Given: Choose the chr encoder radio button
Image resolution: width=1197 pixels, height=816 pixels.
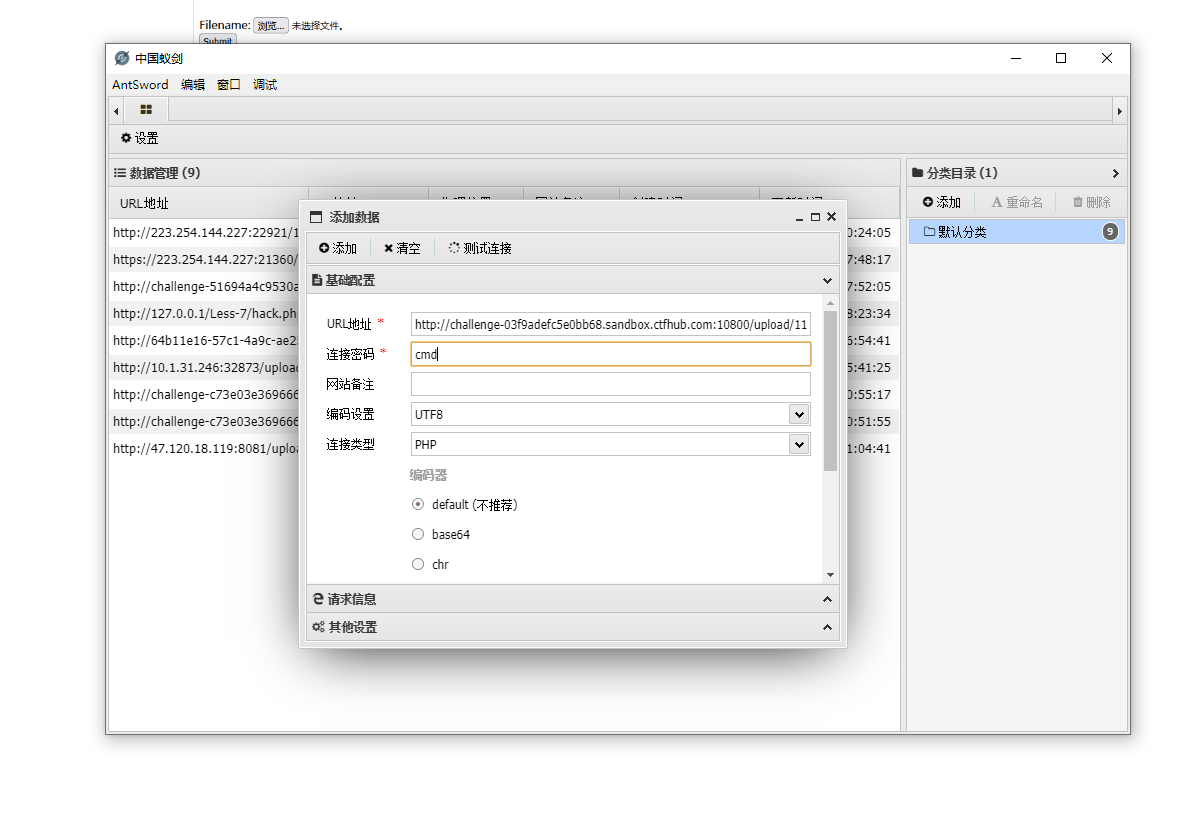Looking at the screenshot, I should (x=418, y=565).
